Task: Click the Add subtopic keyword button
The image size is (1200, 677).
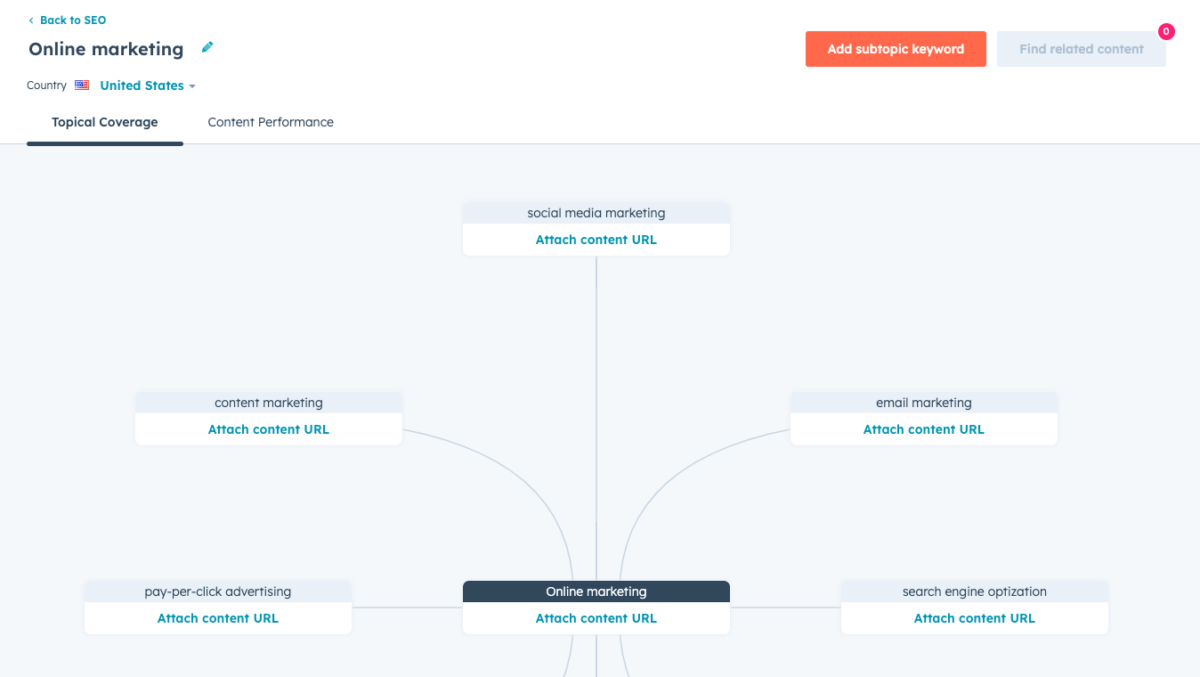Action: click(x=895, y=48)
